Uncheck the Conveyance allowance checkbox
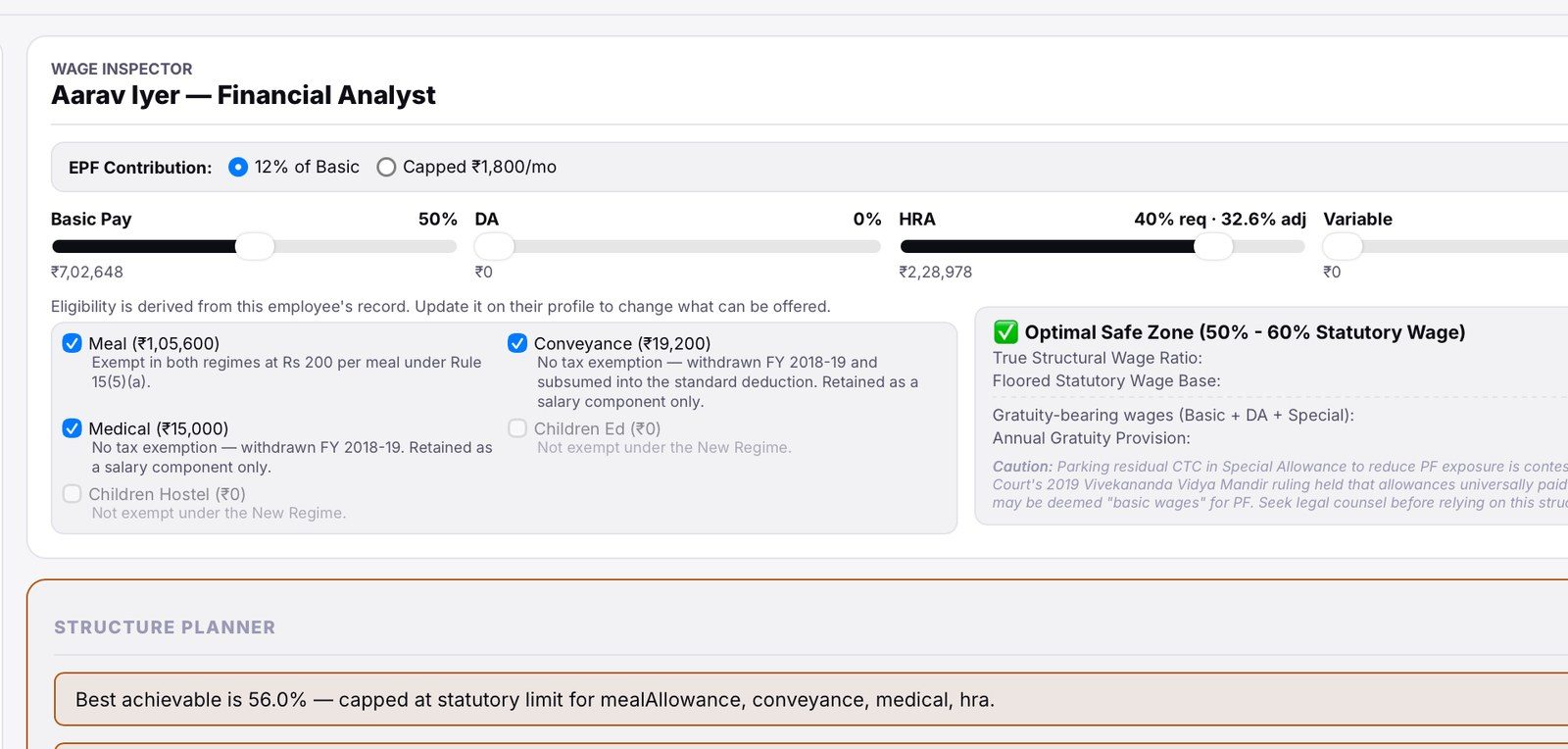Screen dimensions: 1568x749 pyautogui.click(x=517, y=343)
